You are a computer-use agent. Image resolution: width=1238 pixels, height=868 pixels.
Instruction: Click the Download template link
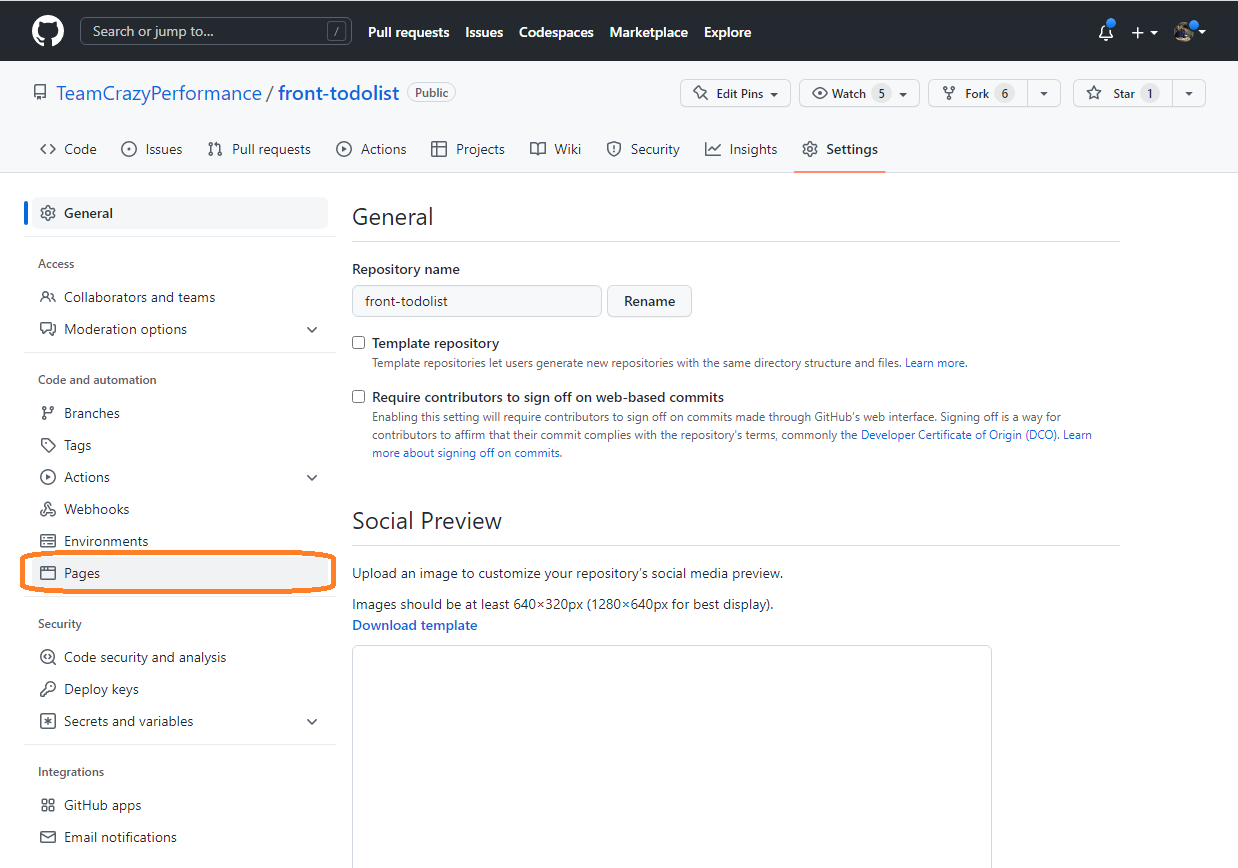(x=415, y=625)
